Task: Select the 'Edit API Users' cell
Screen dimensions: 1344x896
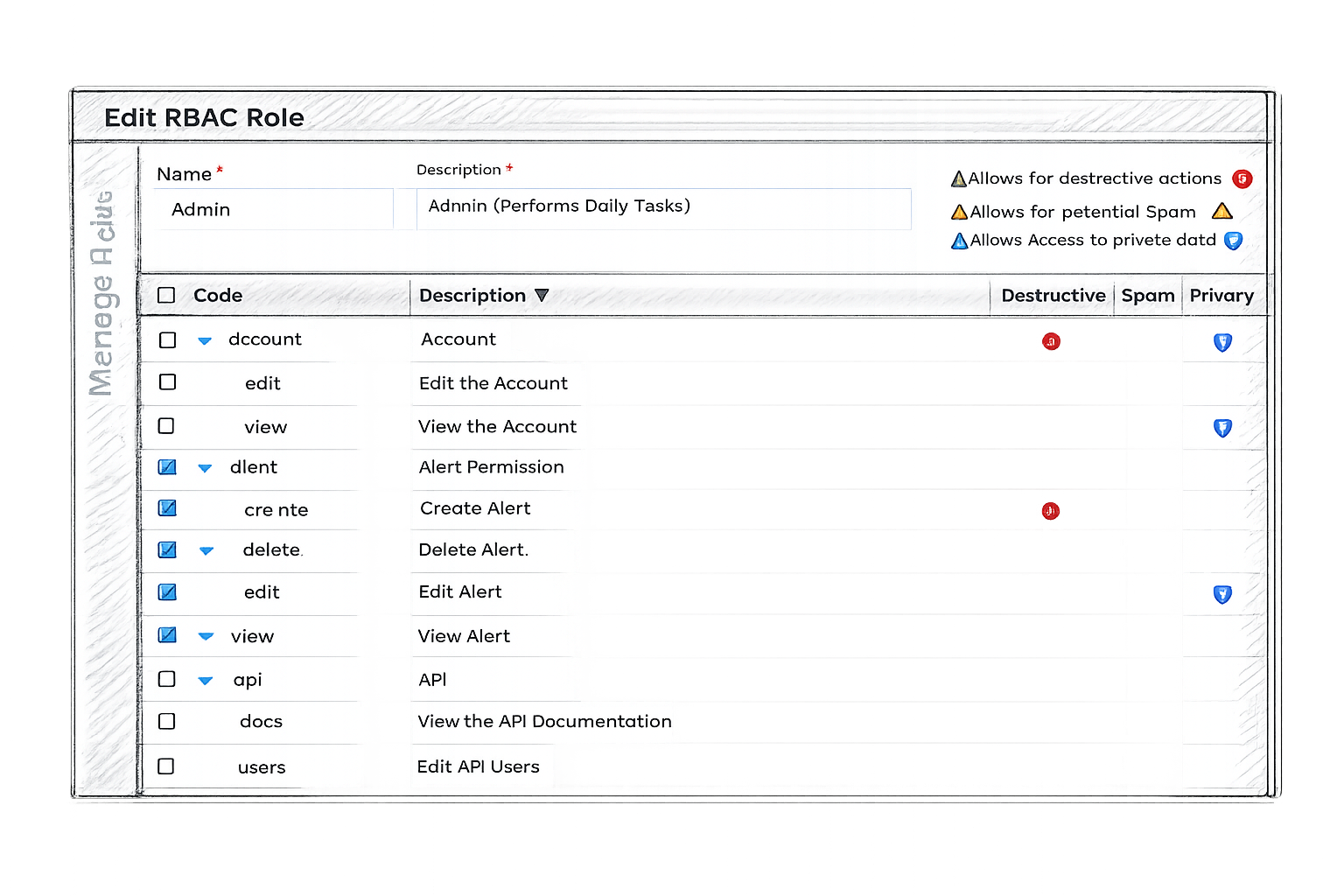Action: (478, 766)
